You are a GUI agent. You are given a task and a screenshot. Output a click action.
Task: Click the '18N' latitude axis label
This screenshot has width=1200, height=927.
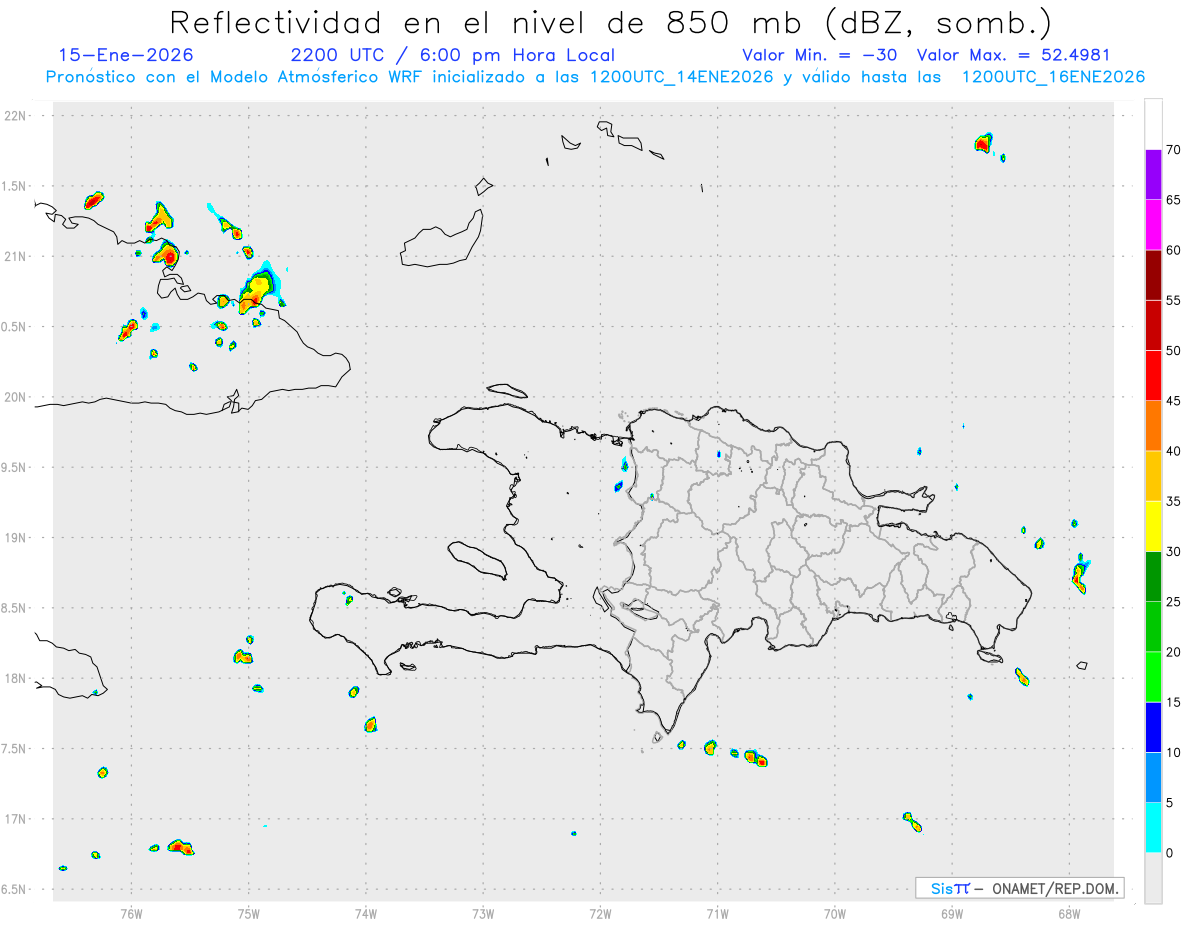(x=17, y=678)
